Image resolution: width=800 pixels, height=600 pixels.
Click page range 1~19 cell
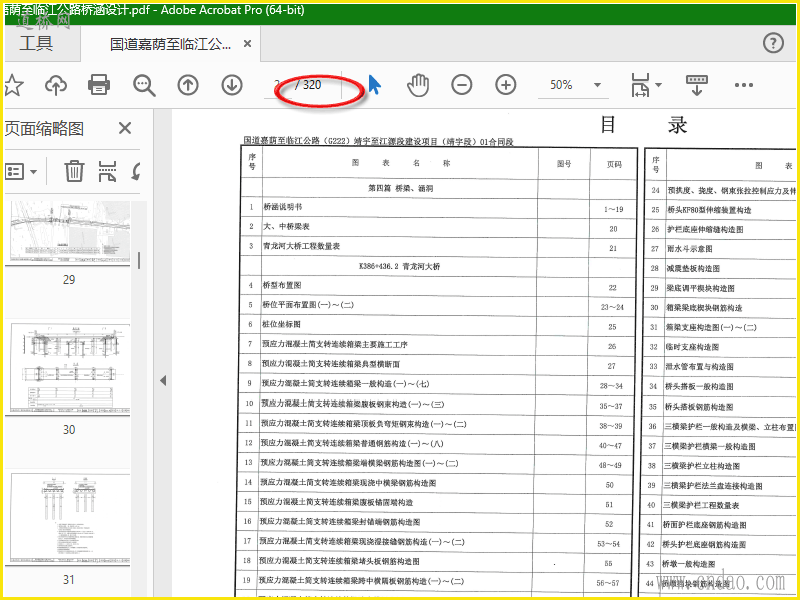click(x=613, y=209)
